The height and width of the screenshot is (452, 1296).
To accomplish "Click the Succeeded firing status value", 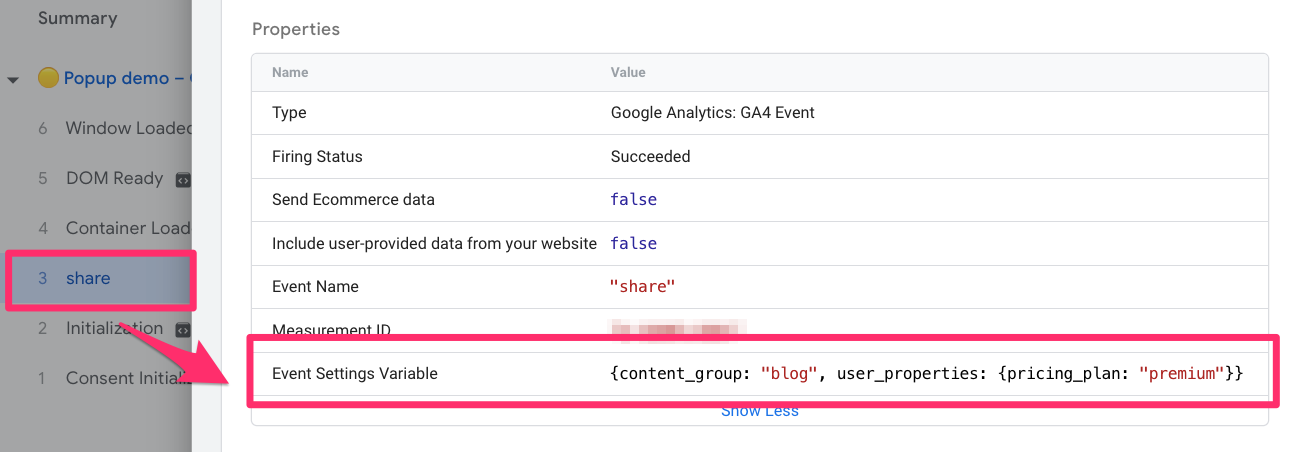I will point(650,157).
